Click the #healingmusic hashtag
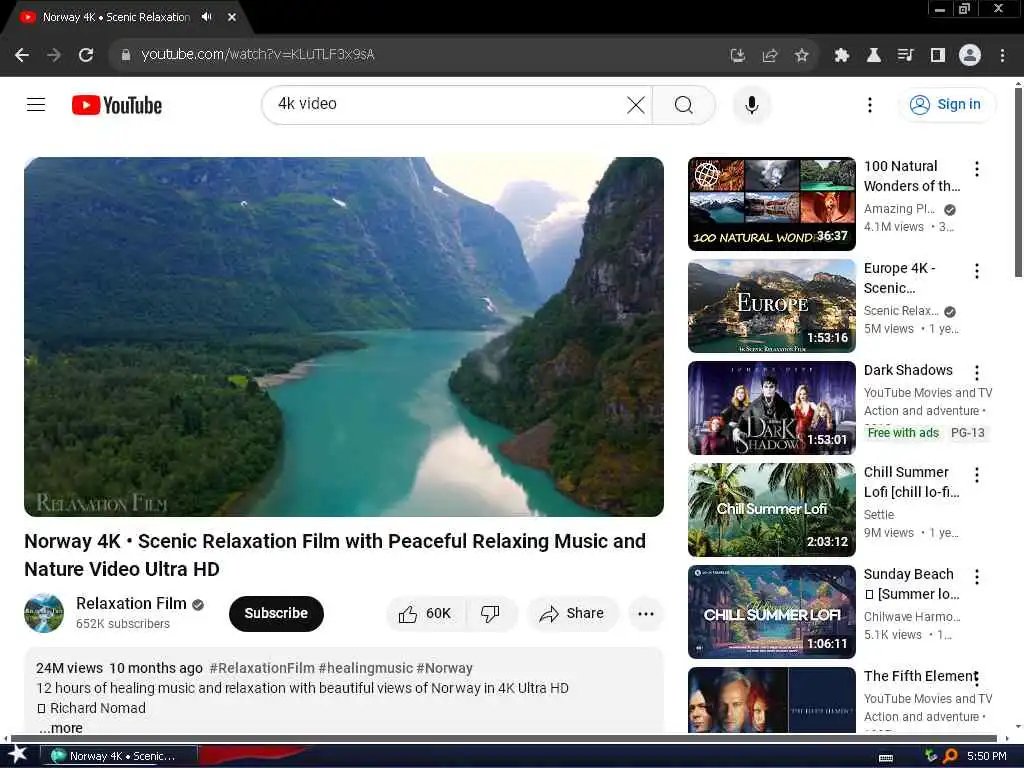This screenshot has width=1024, height=768. pos(366,668)
